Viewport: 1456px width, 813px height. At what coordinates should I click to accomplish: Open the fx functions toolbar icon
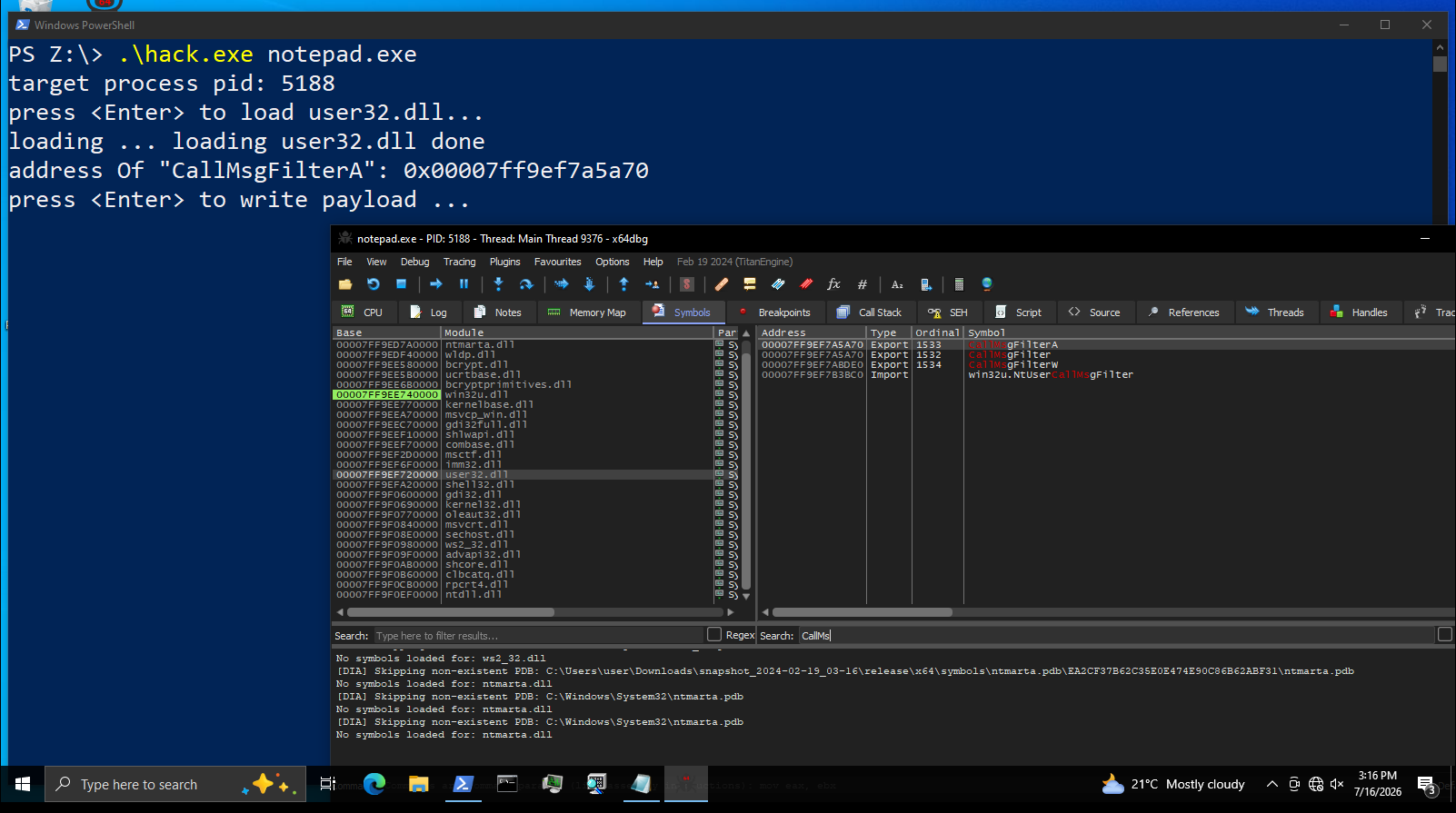(x=833, y=284)
